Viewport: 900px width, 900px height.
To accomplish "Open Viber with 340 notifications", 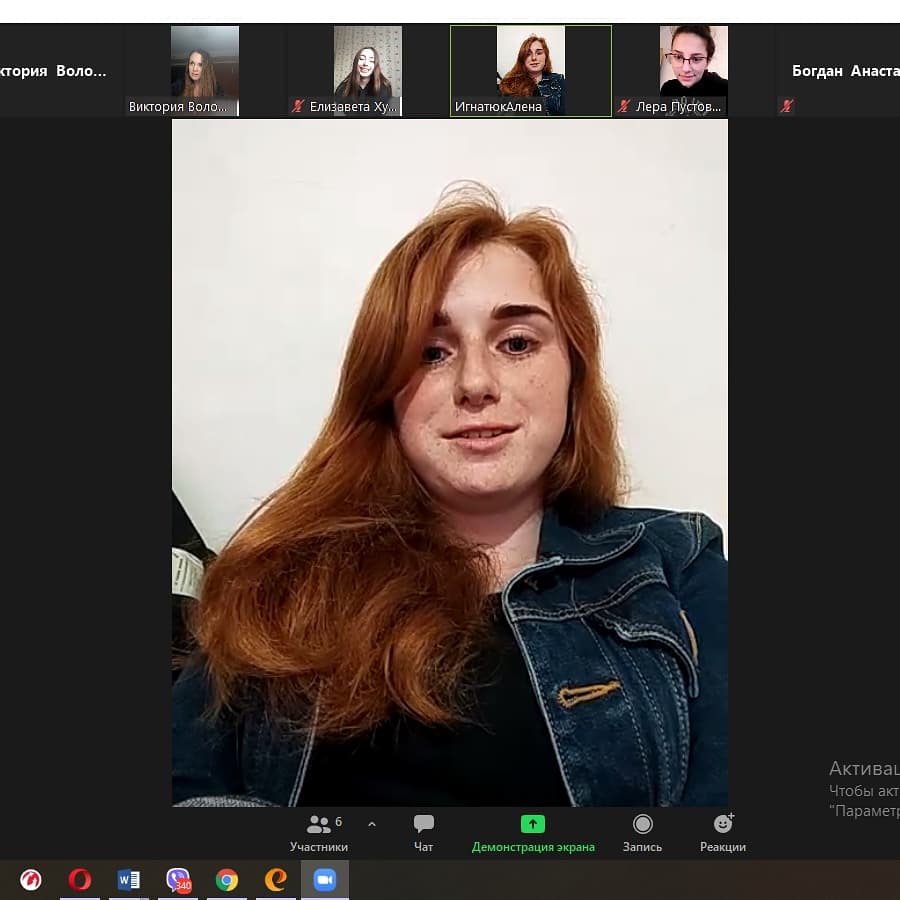I will (178, 880).
